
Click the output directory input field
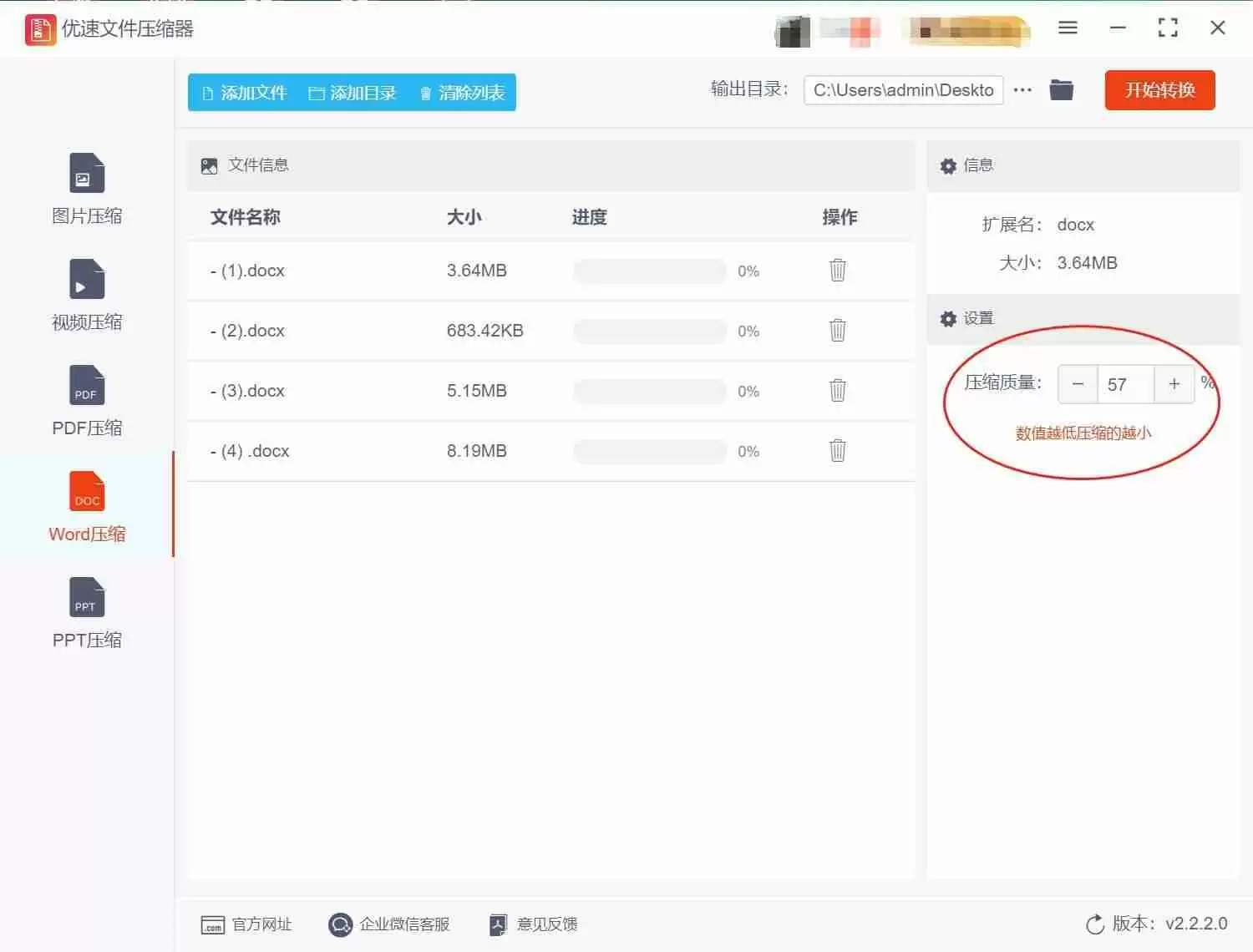point(903,89)
